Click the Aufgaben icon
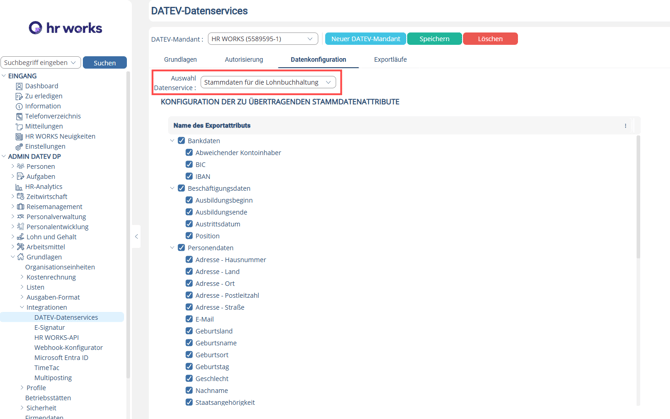This screenshot has width=670, height=419. pyautogui.click(x=21, y=176)
